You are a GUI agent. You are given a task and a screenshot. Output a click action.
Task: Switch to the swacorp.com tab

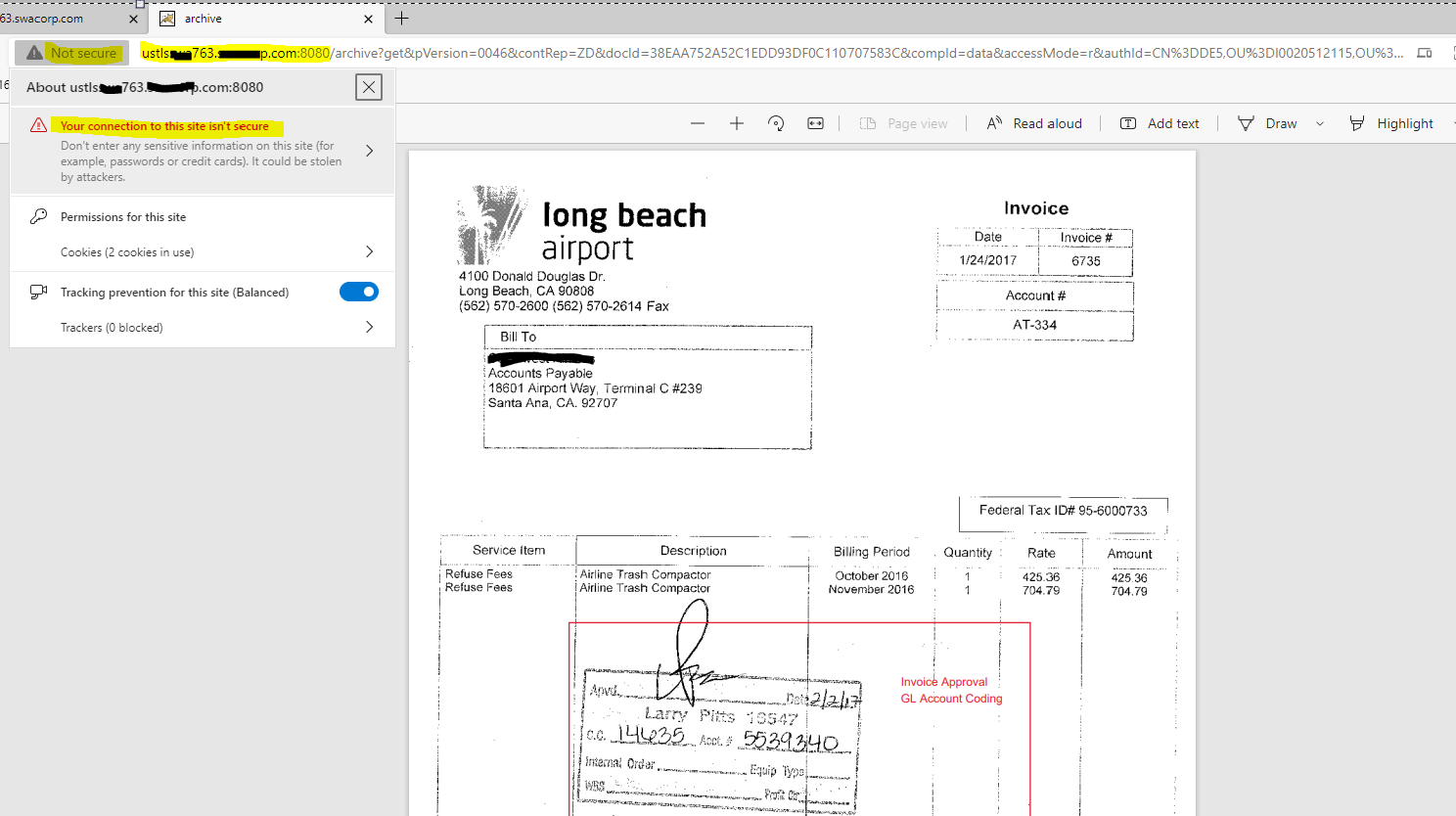tap(59, 19)
